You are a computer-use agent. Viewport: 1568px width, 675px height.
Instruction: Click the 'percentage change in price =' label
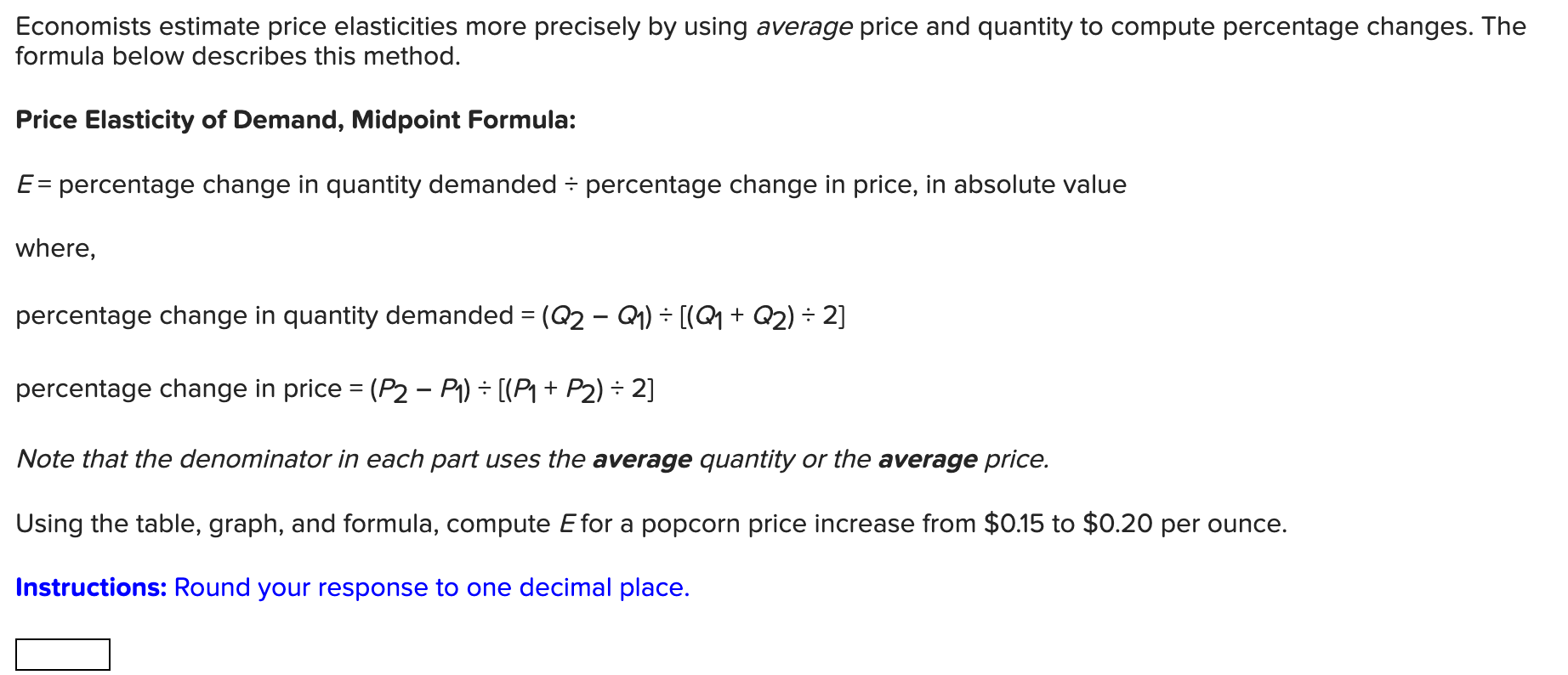click(190, 389)
